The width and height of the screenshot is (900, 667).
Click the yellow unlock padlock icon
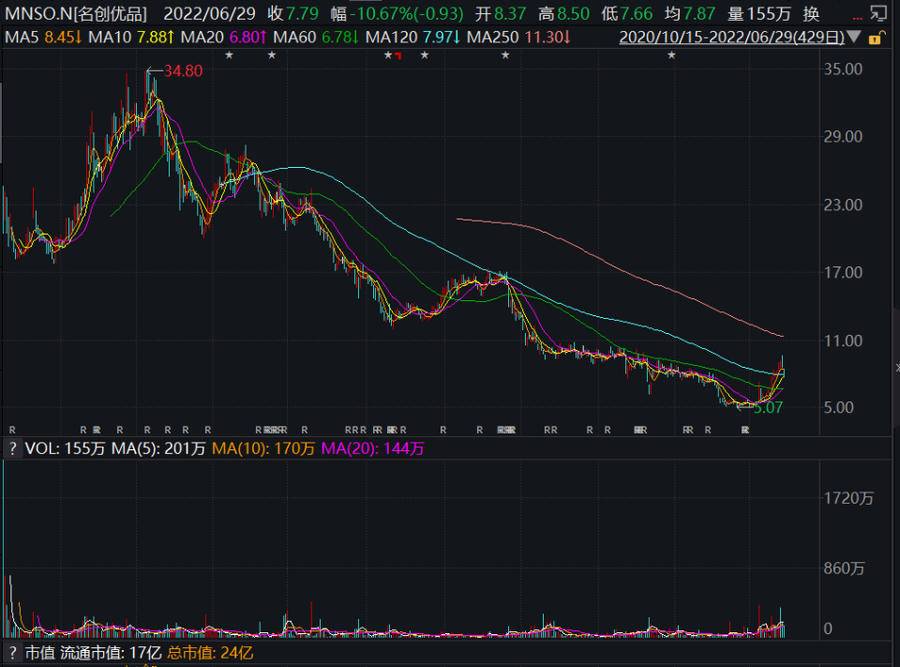point(875,37)
